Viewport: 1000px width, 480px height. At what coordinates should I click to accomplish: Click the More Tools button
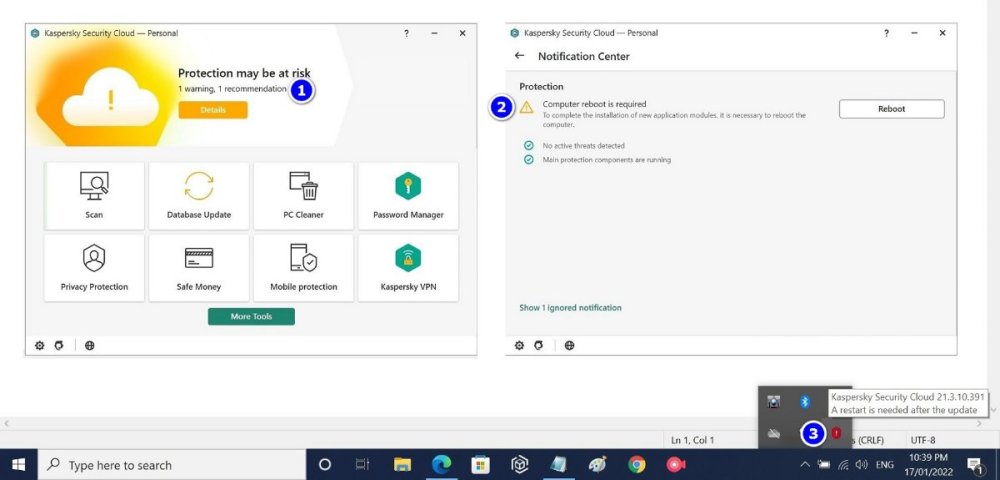point(251,316)
